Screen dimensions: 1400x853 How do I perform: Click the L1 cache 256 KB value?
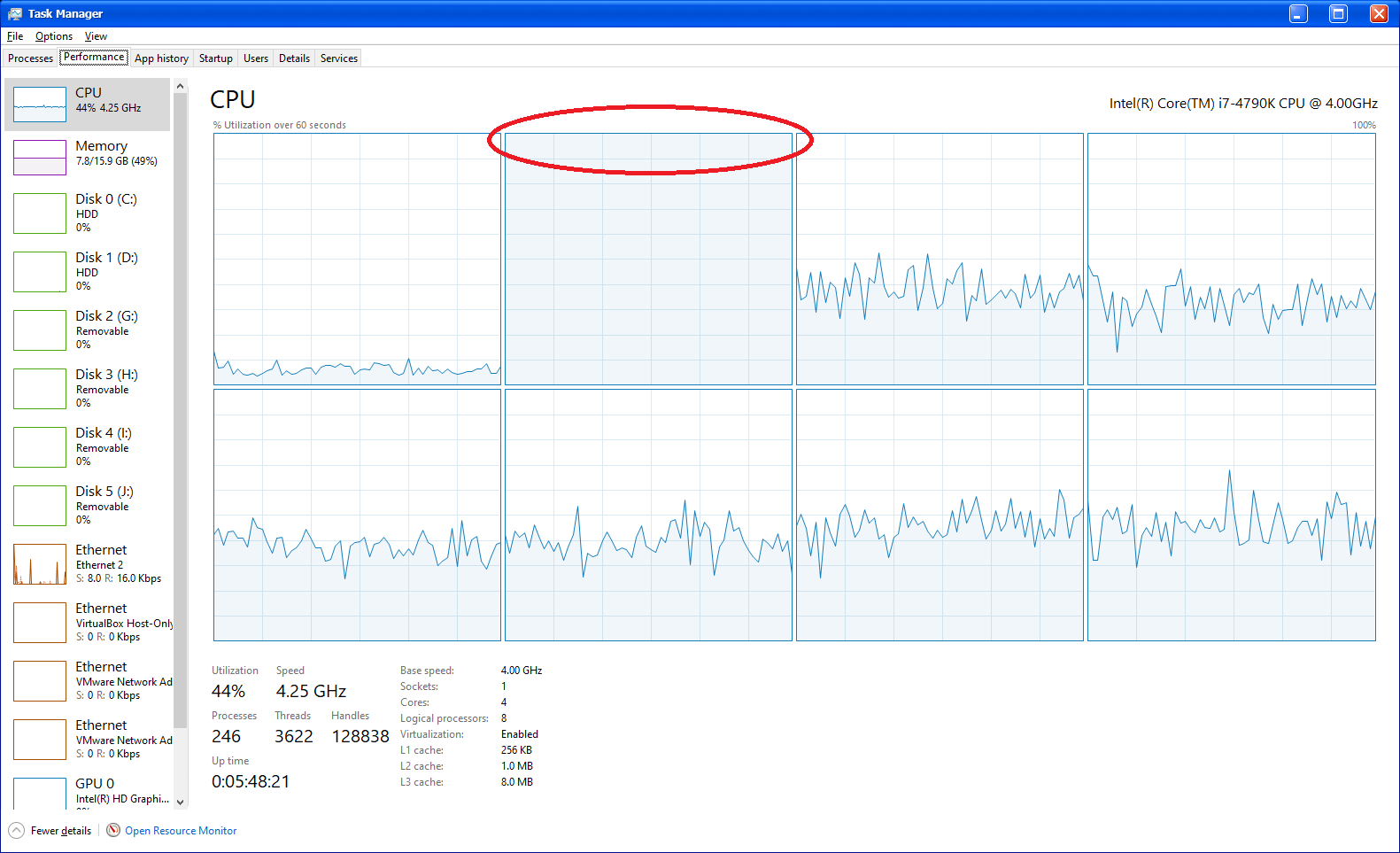coord(516,750)
